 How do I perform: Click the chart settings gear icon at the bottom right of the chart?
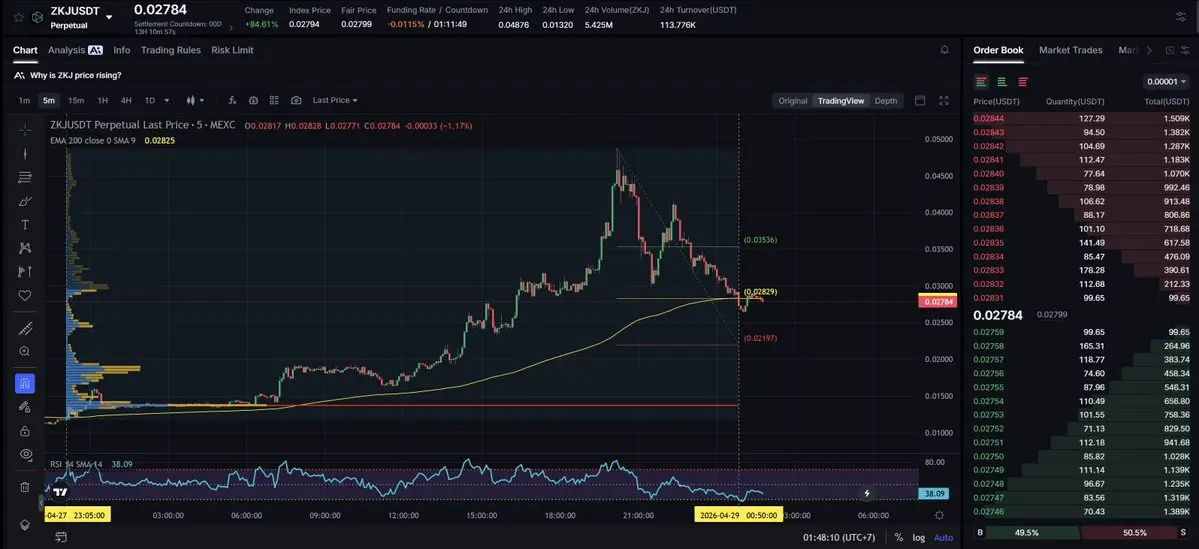(x=939, y=515)
